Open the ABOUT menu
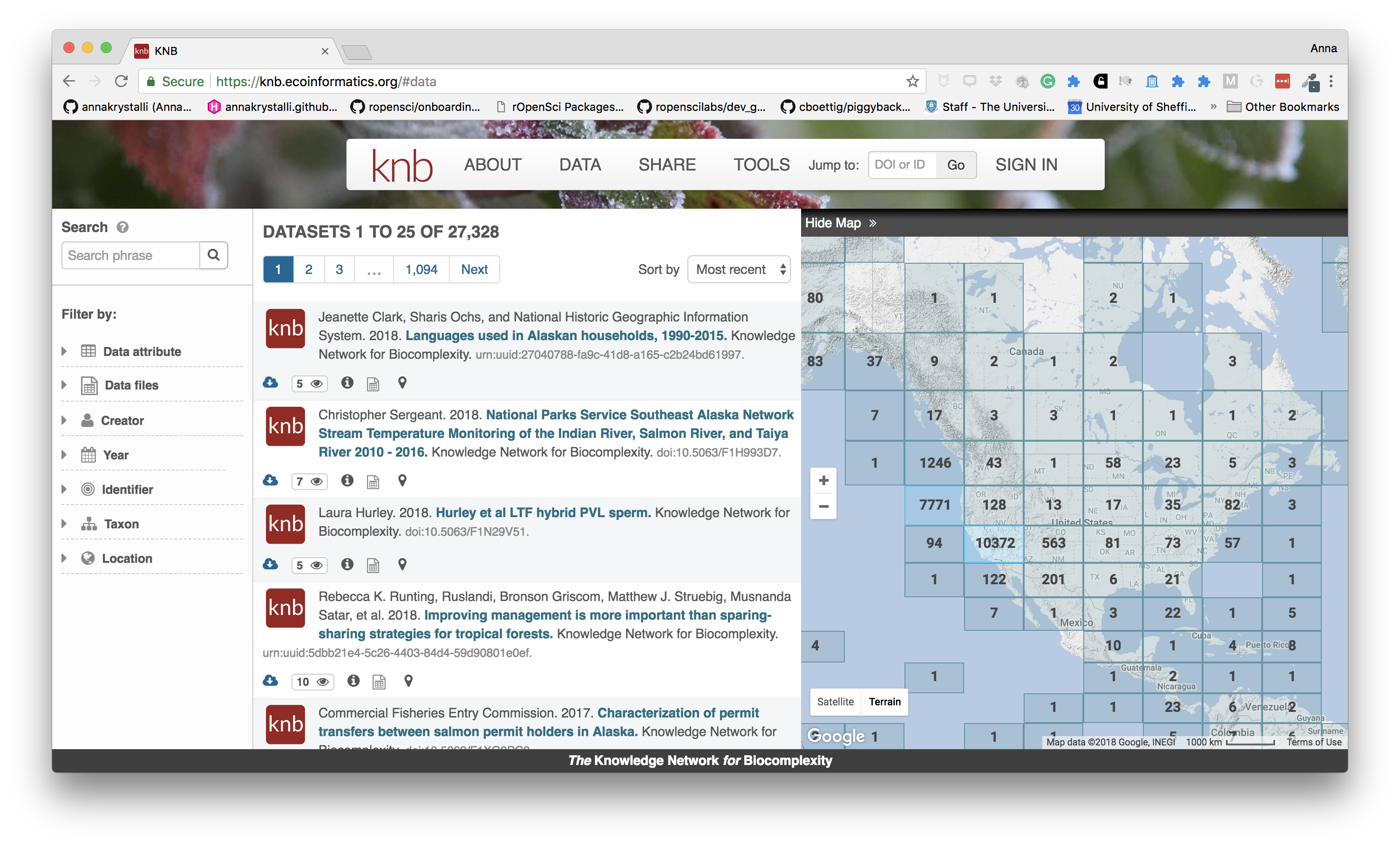The height and width of the screenshot is (847, 1400). pyautogui.click(x=493, y=165)
